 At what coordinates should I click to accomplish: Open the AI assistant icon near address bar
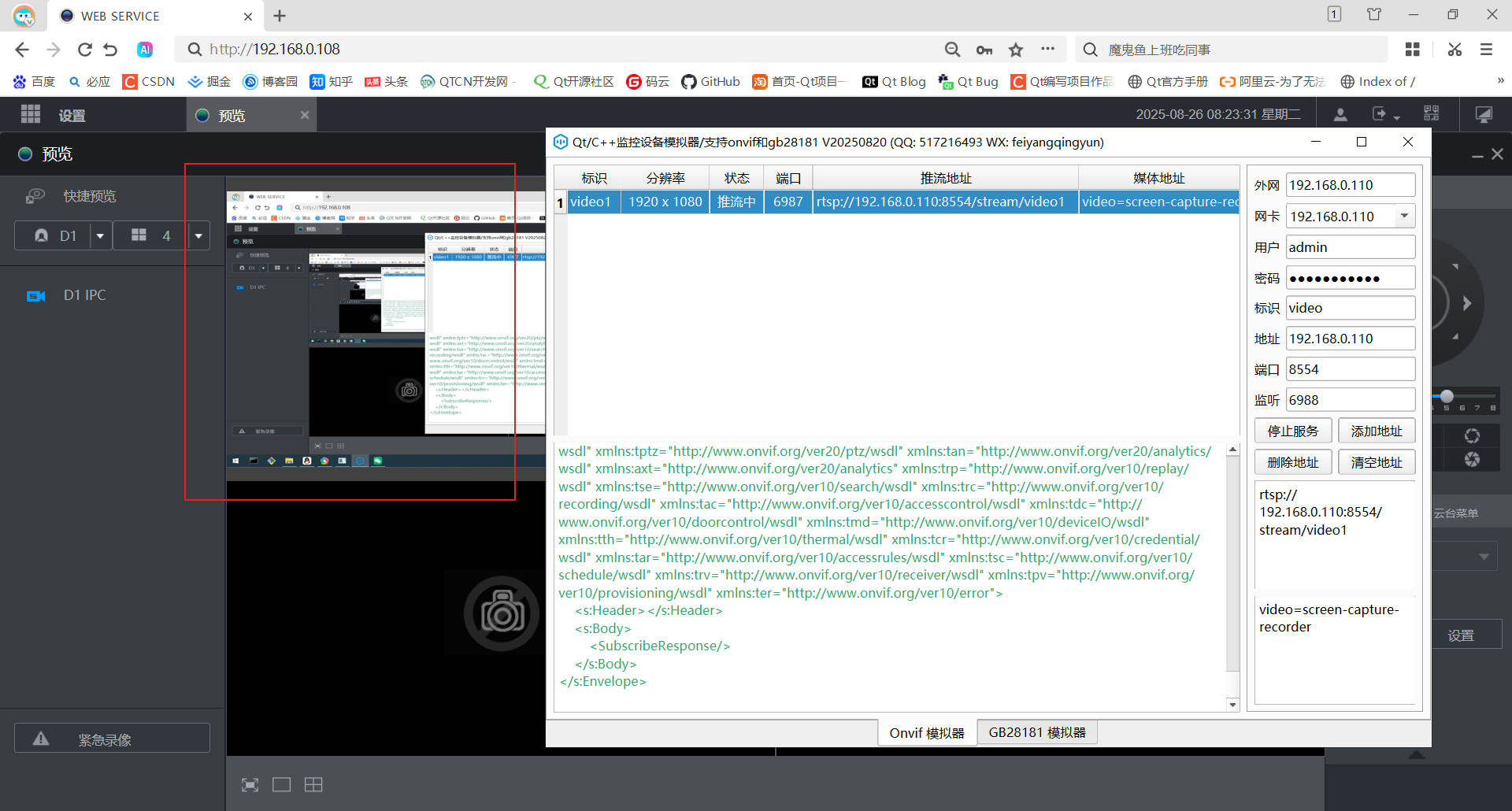(x=145, y=49)
